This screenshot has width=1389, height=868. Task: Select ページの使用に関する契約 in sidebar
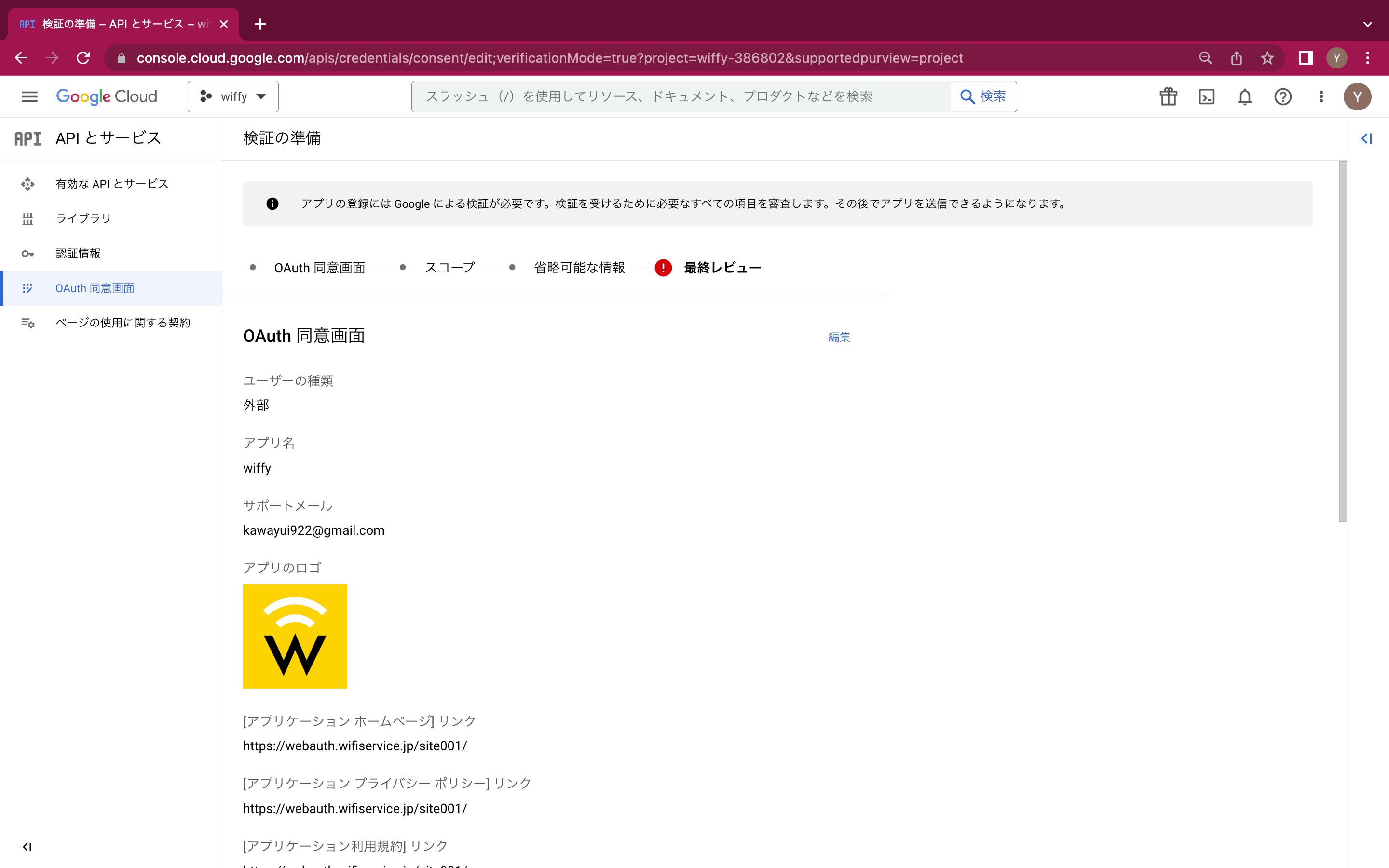[111, 323]
